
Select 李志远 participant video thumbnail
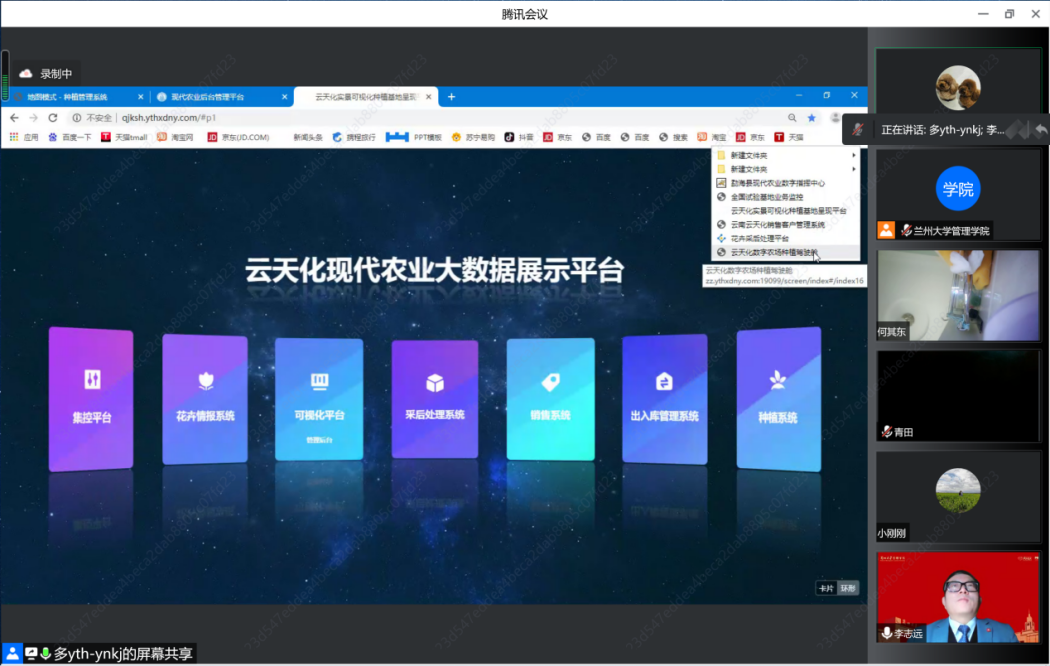coord(958,596)
